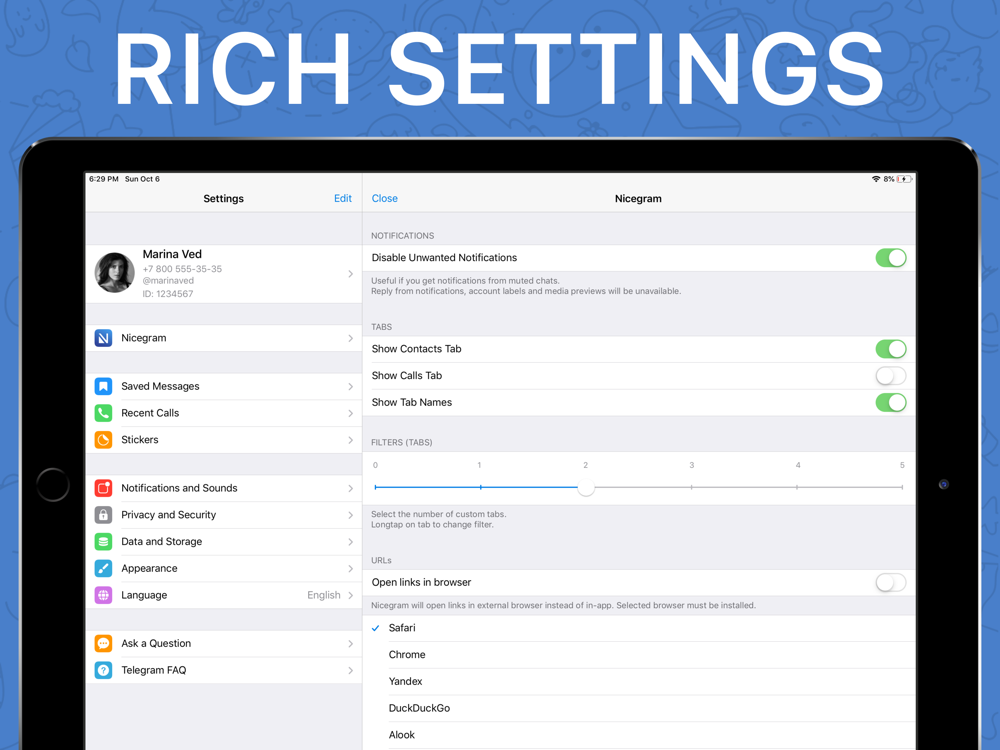Open Notifications and Sounds item
The height and width of the screenshot is (750, 1000).
(224, 489)
